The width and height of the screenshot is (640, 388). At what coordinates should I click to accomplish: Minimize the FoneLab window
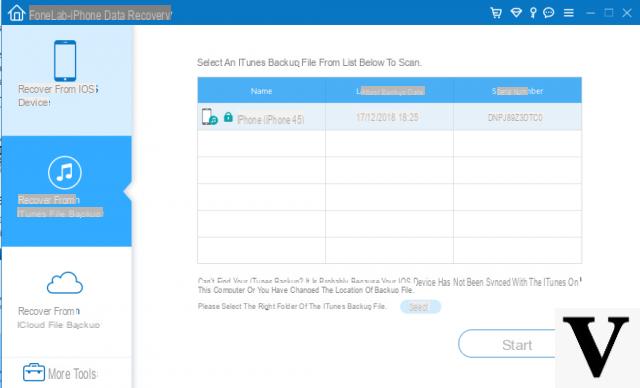click(x=590, y=13)
